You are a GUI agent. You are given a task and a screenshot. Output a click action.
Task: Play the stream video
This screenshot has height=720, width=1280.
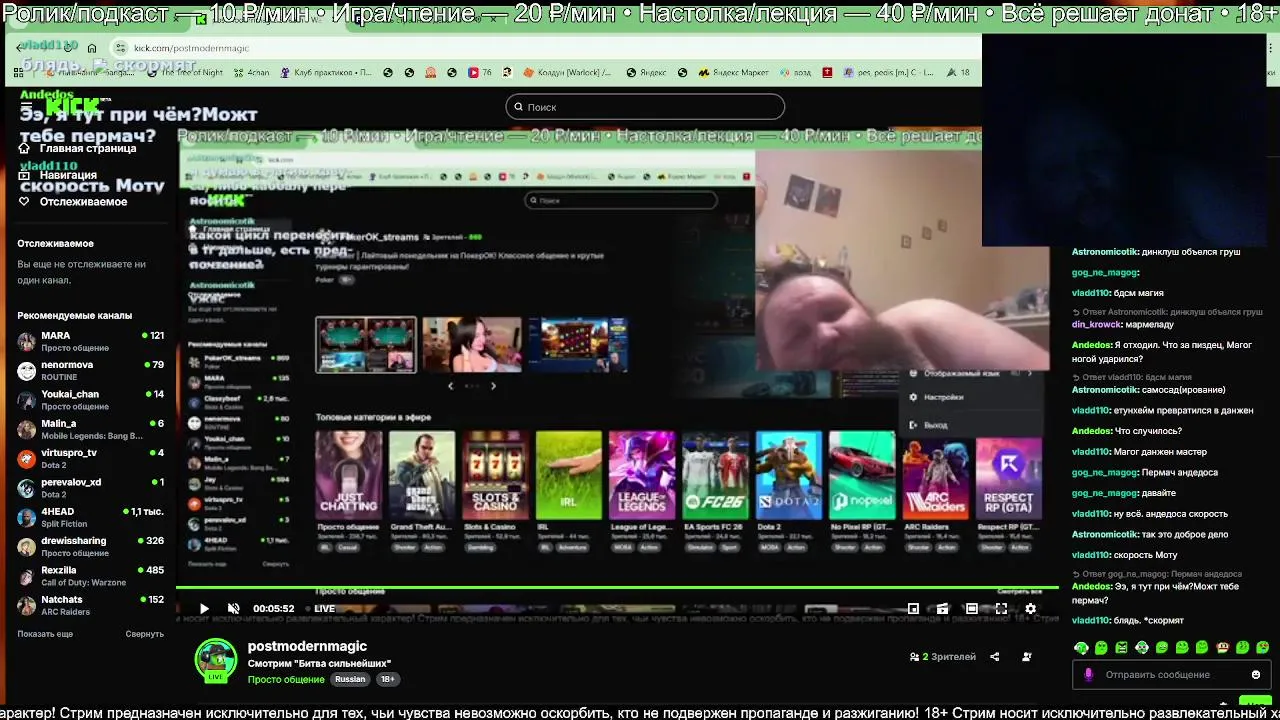pos(204,608)
